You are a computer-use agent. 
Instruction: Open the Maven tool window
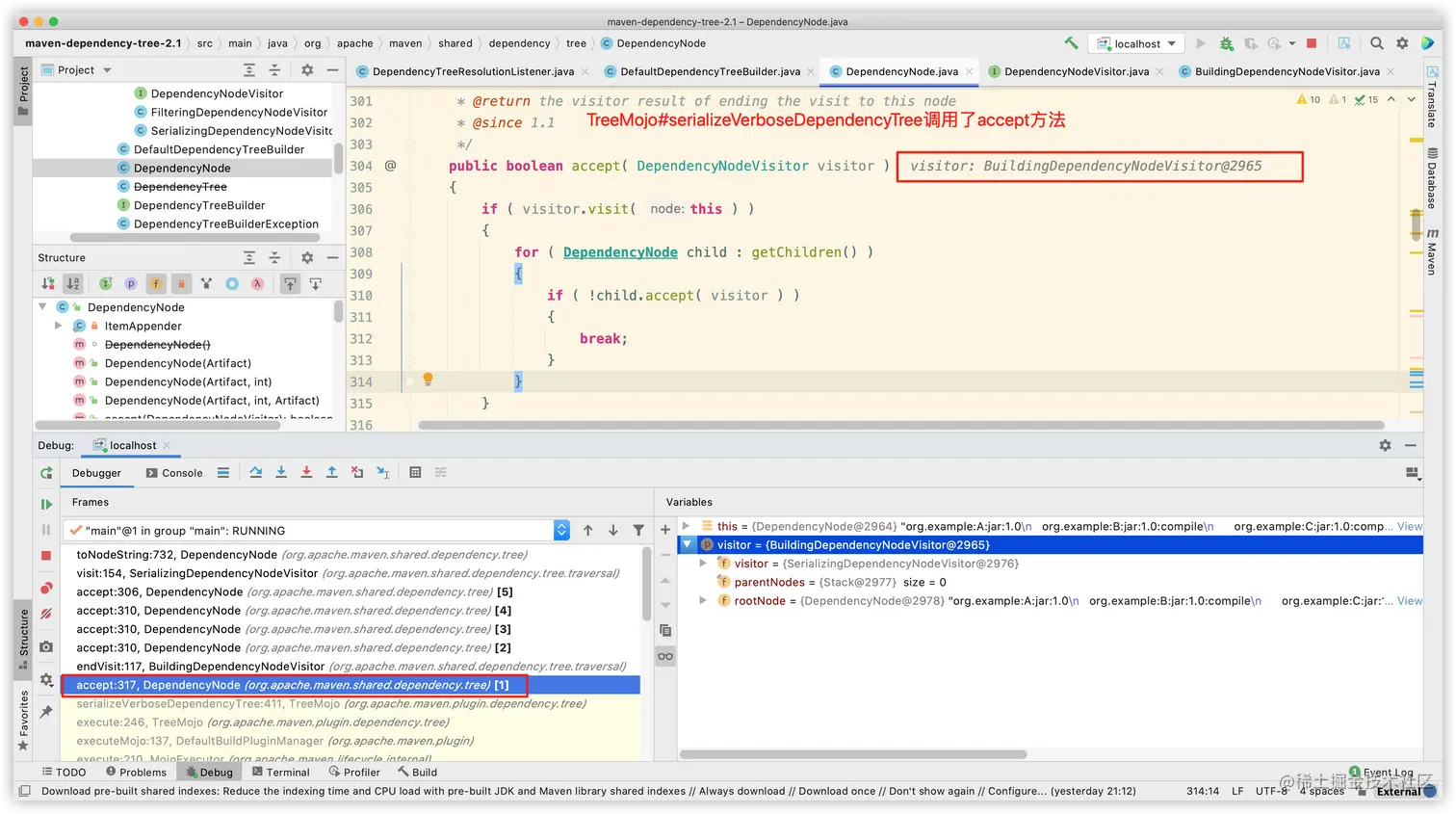click(1433, 252)
